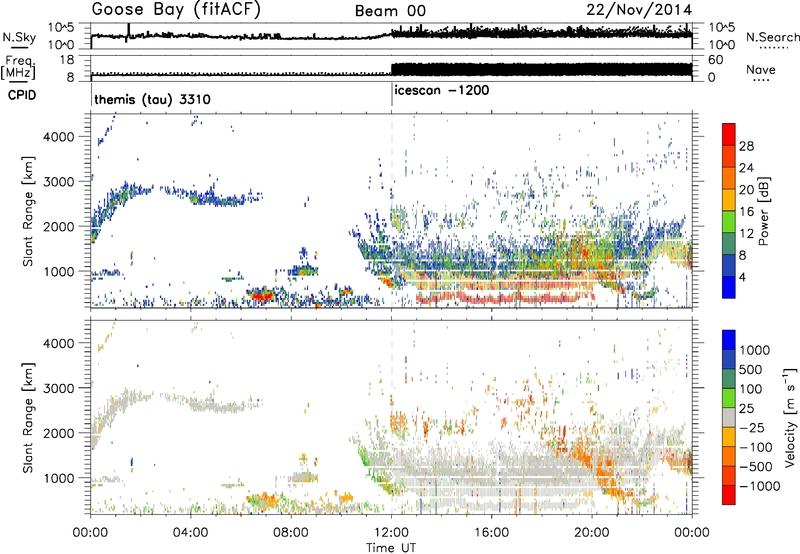The width and height of the screenshot is (800, 554).
Task: Click the '4000' tick on the power panel
Action: click(x=59, y=137)
